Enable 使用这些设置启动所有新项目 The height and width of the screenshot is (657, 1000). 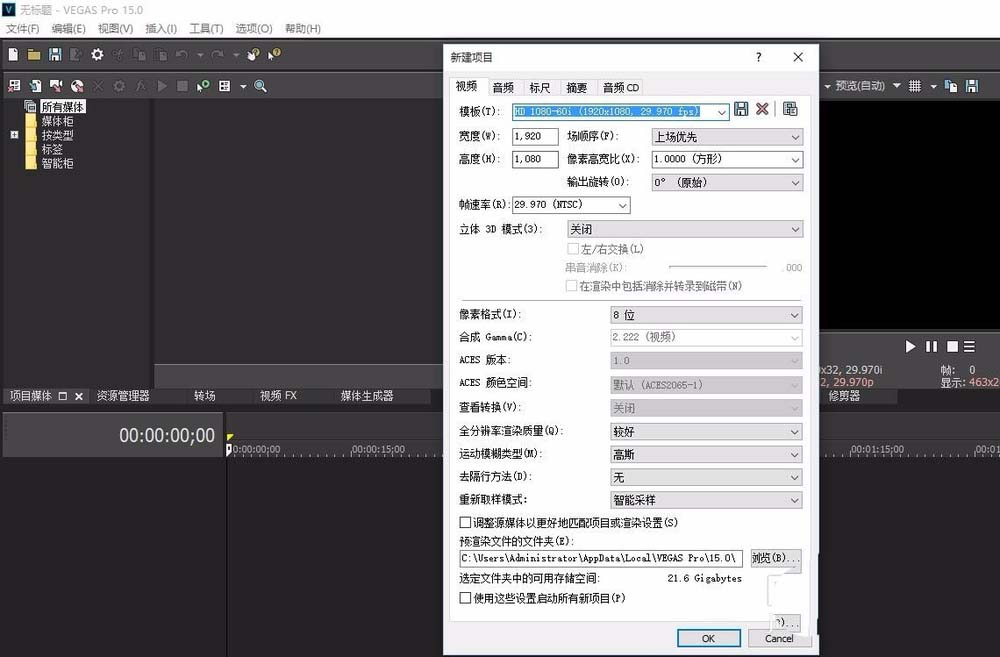pyautogui.click(x=466, y=598)
